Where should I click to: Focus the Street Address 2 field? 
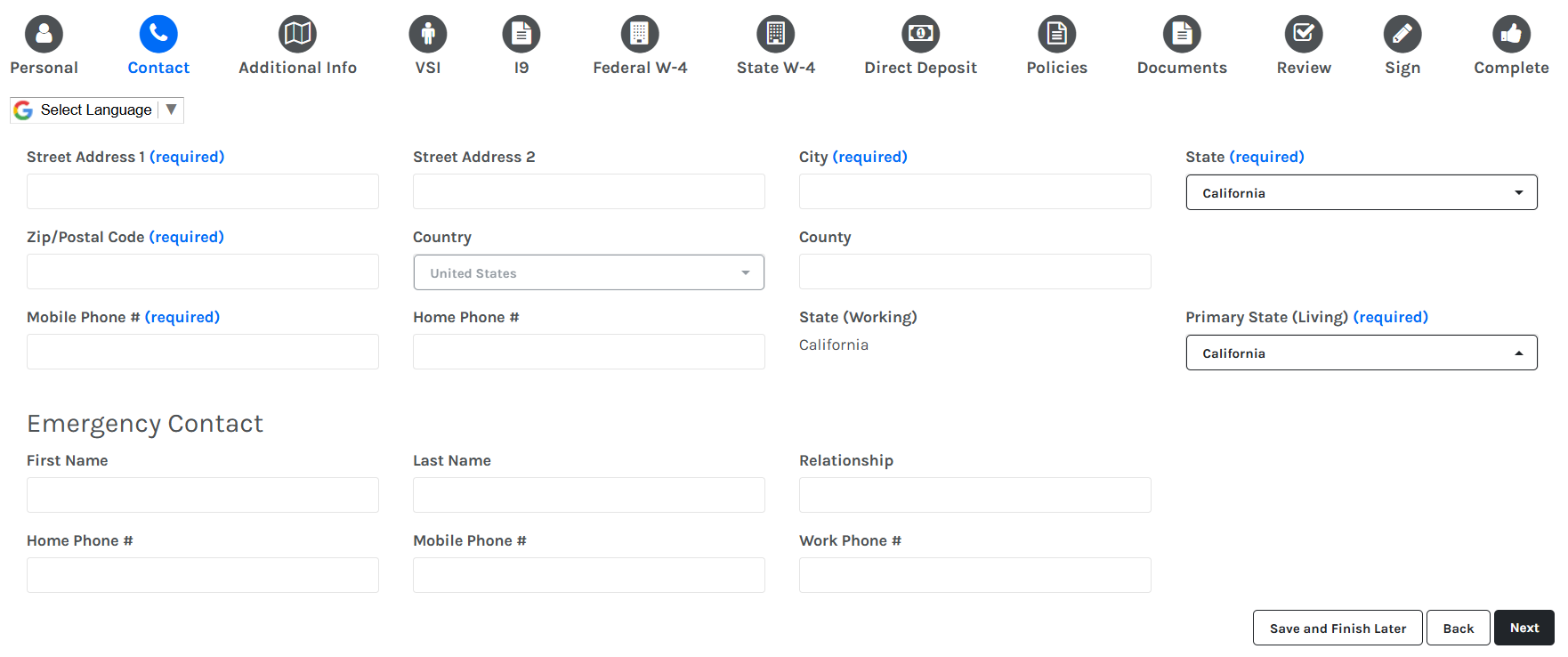589,191
